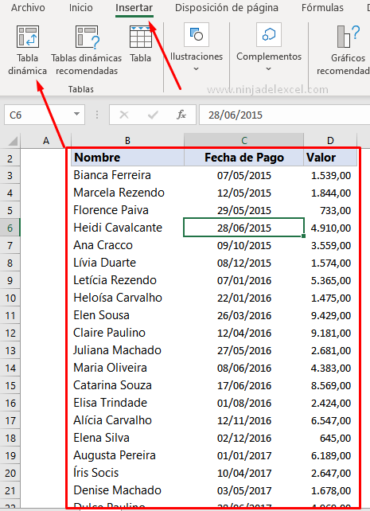
Task: Expand the Name Box dropdown arrow
Action: [77, 114]
